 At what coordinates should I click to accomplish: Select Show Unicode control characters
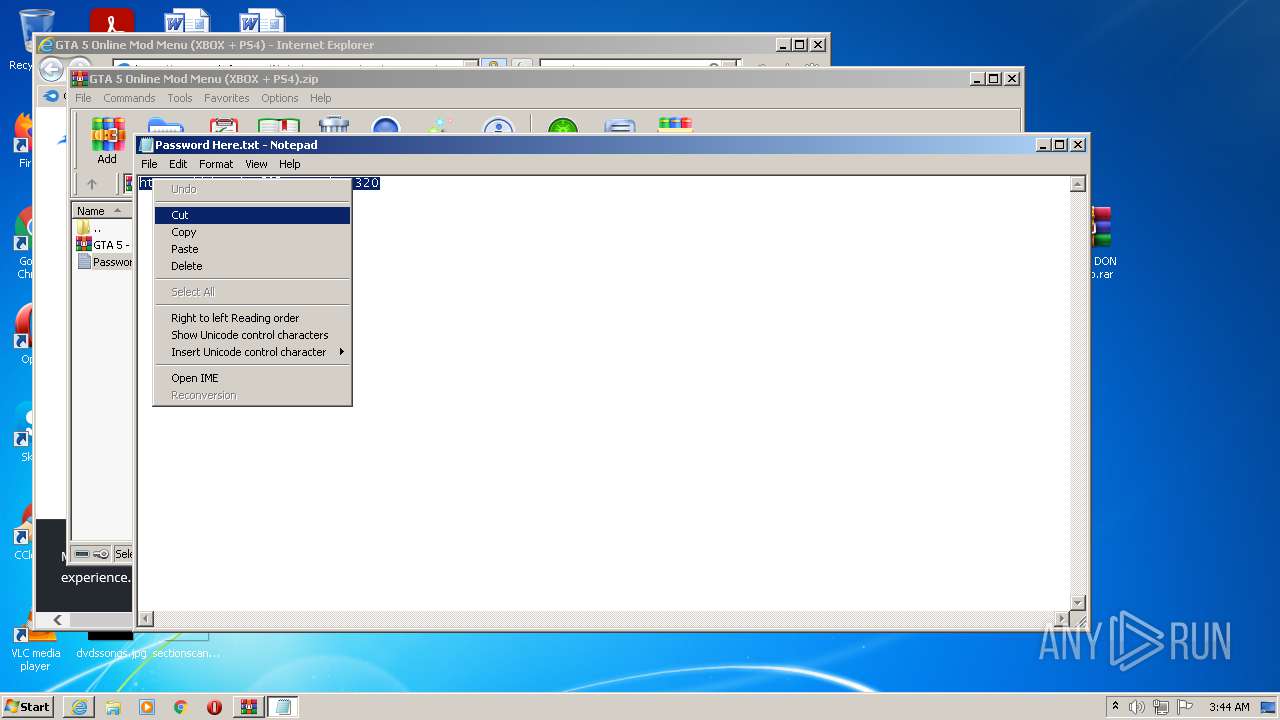tap(252, 335)
